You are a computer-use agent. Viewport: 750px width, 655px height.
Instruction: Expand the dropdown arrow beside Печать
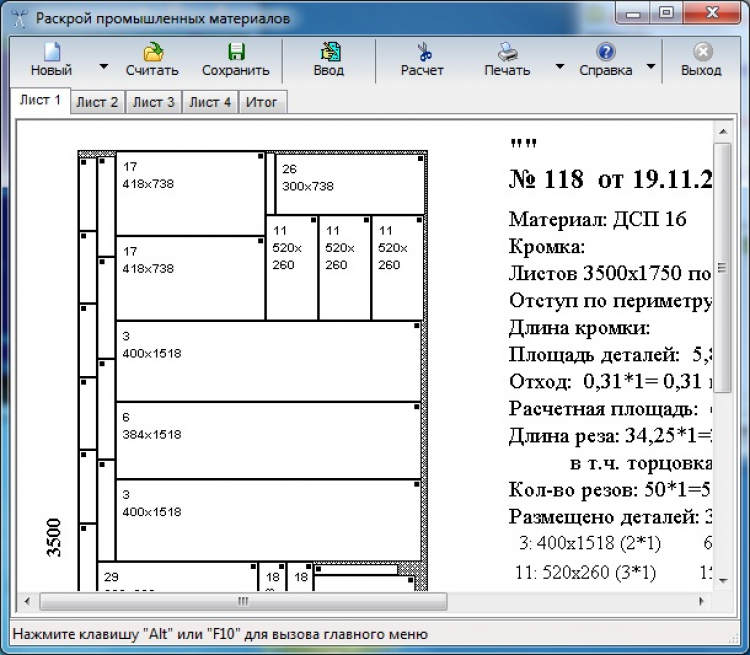tap(559, 67)
